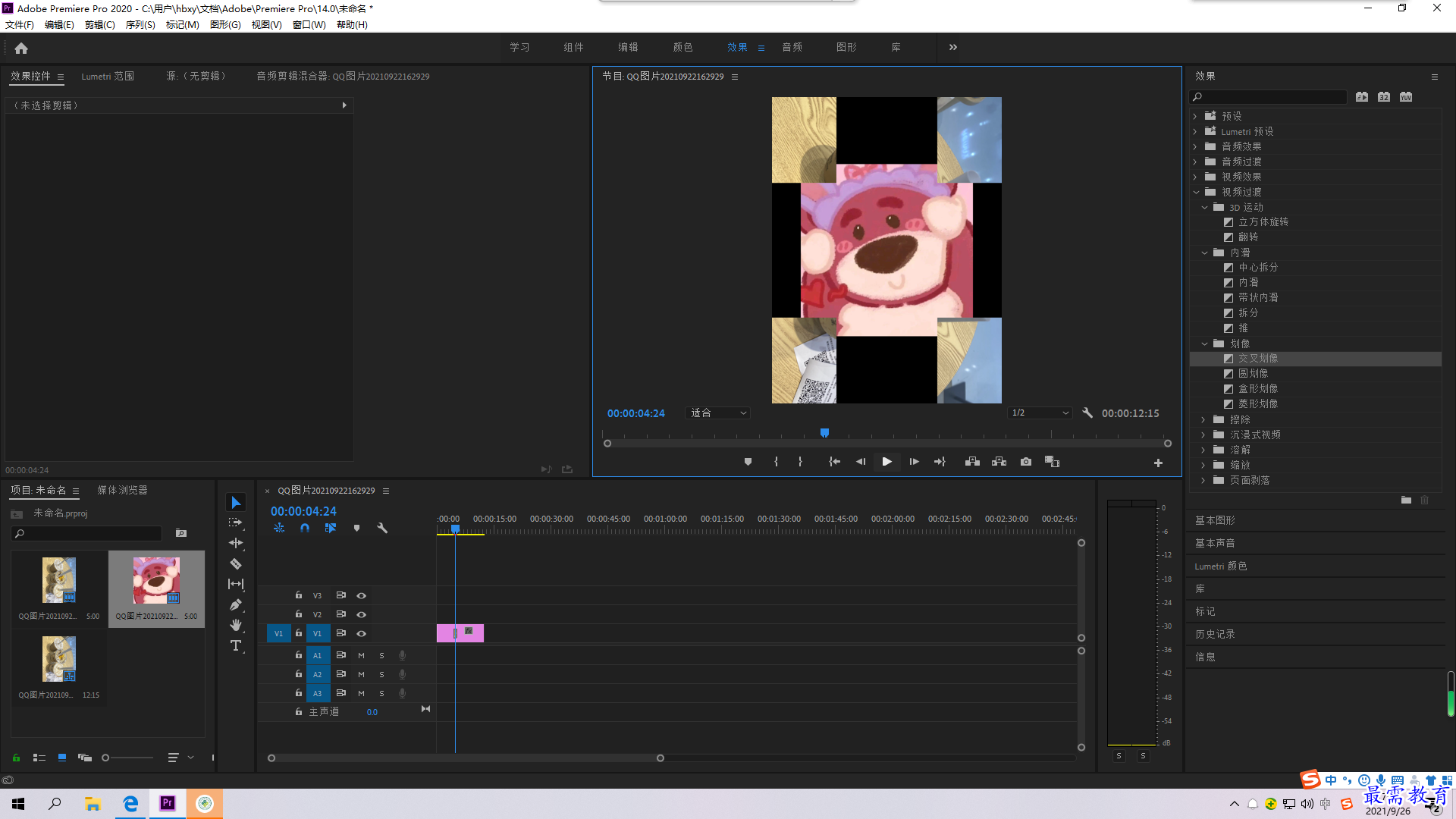Solo audio track A2
Viewport: 1456px width, 819px height.
coord(381,674)
